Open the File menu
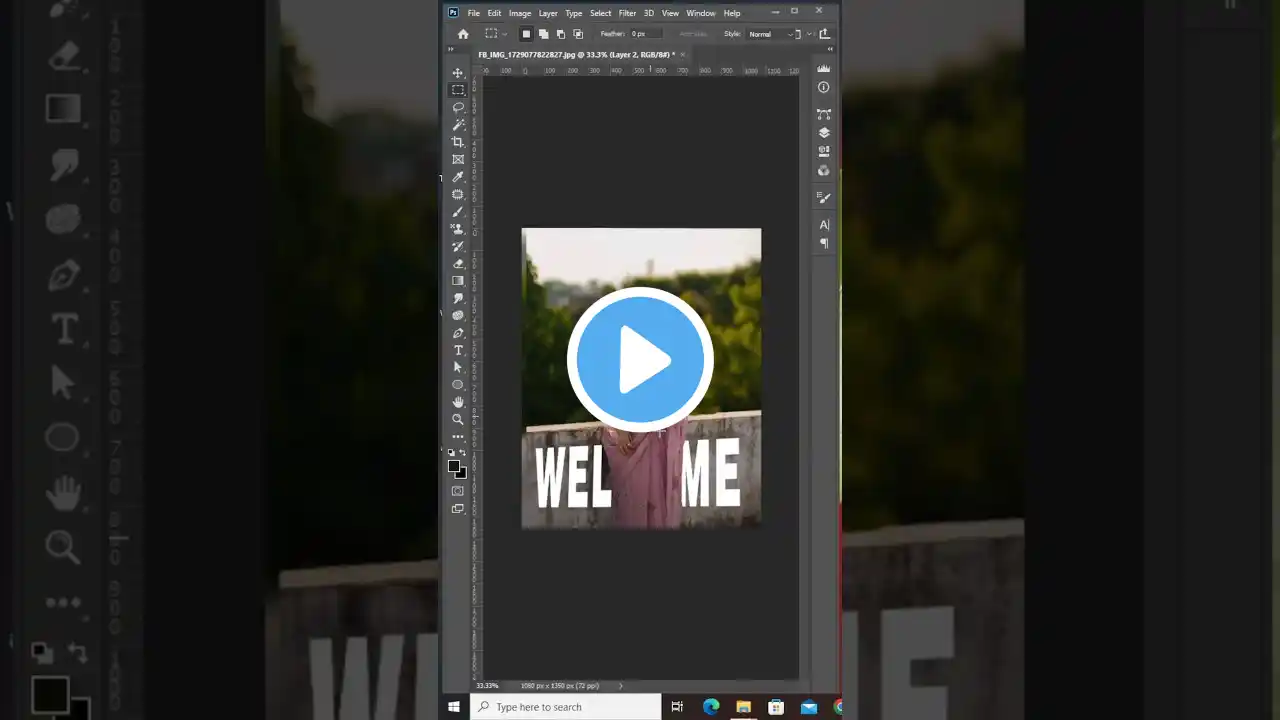The width and height of the screenshot is (1280, 720). 474,13
